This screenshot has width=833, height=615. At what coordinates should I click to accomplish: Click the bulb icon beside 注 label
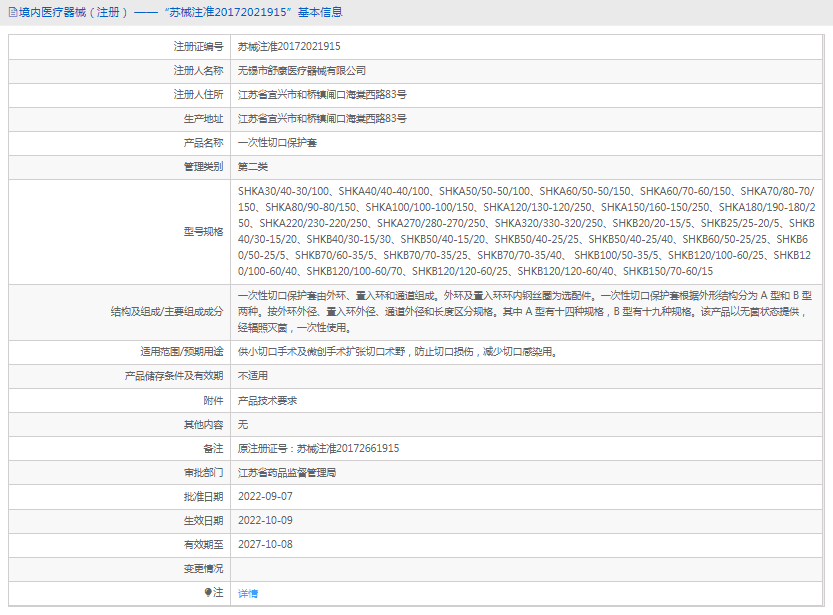click(x=209, y=593)
